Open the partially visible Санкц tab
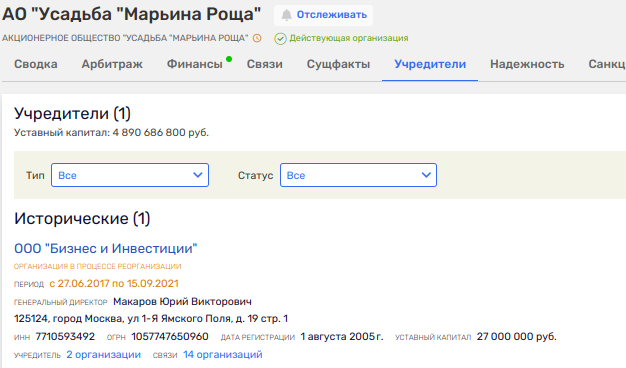Viewport: 626px width, 368px height. click(607, 64)
